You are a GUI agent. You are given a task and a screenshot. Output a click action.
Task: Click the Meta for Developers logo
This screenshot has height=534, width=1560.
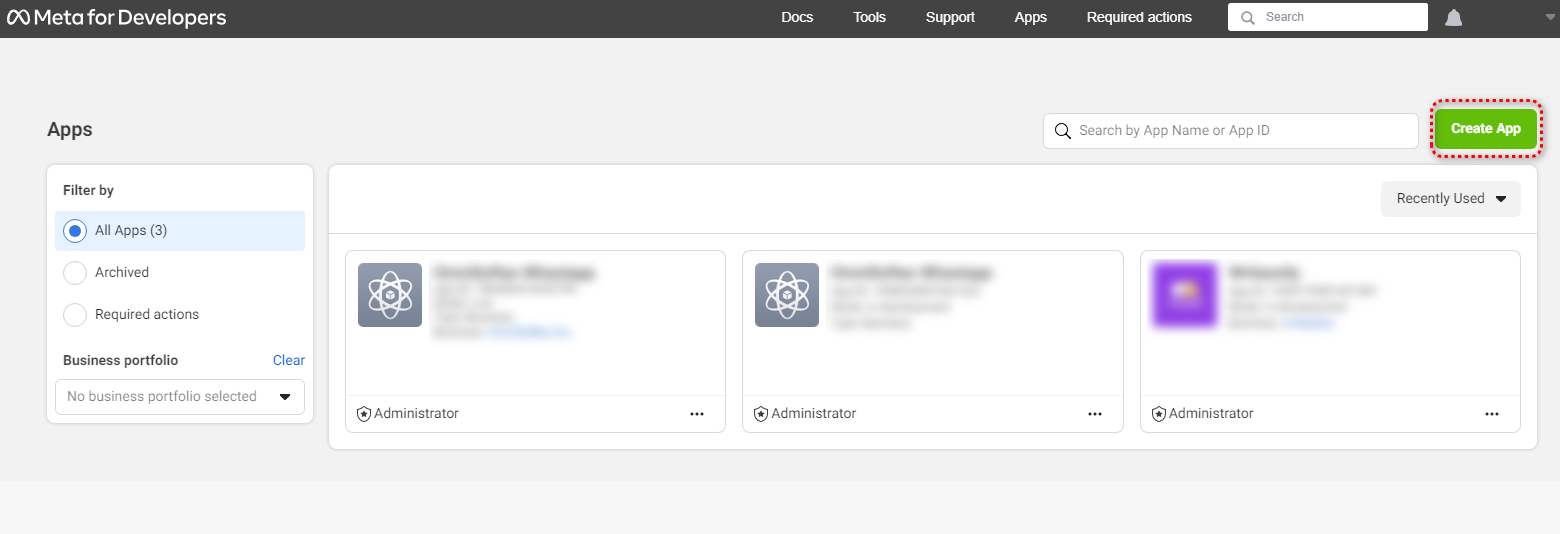coord(117,18)
